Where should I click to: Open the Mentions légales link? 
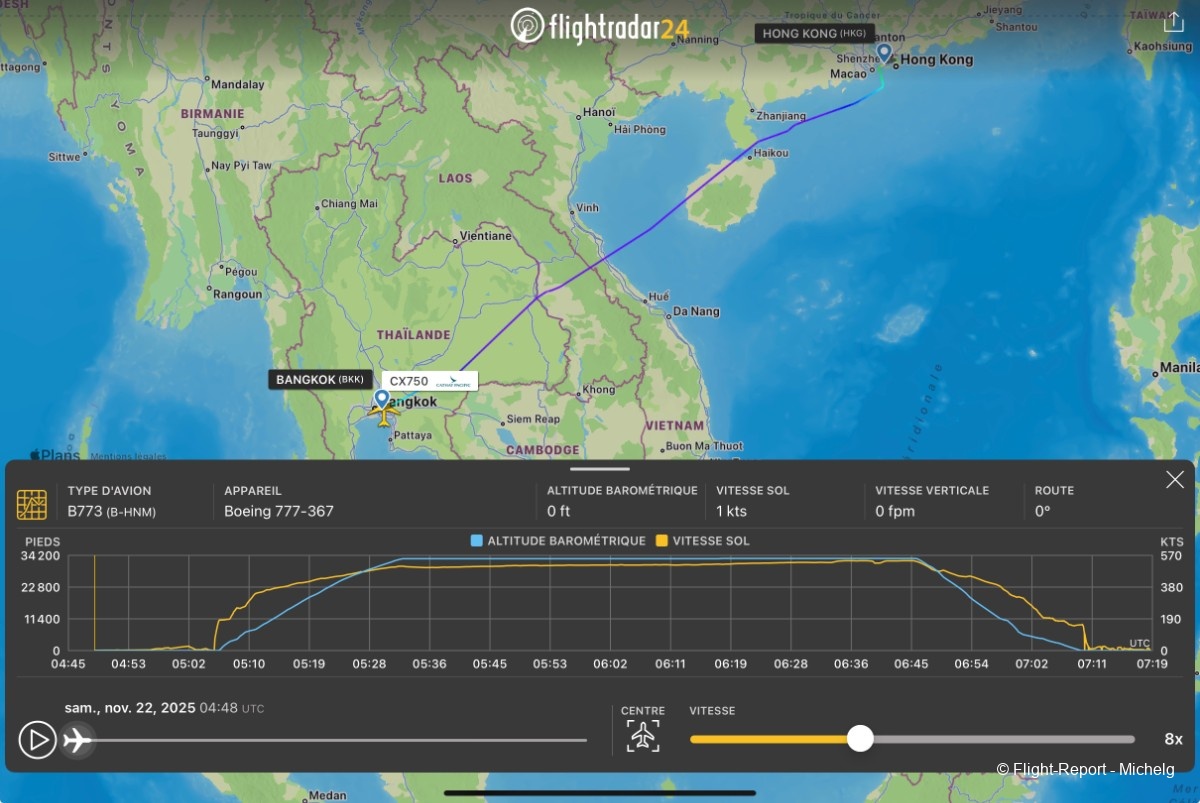[x=129, y=457]
